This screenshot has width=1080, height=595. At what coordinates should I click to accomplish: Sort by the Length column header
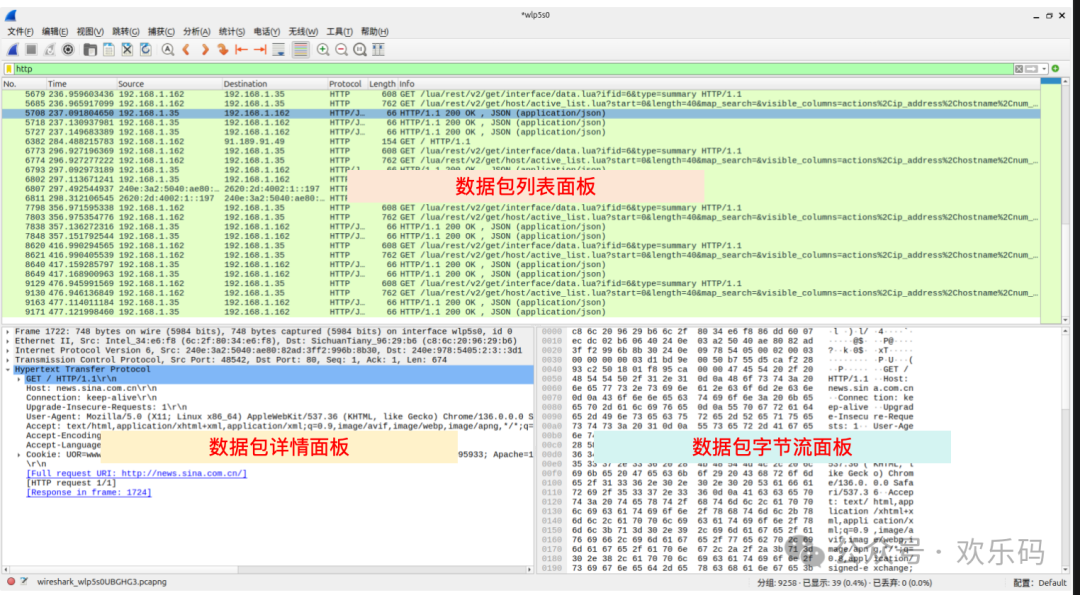point(382,84)
